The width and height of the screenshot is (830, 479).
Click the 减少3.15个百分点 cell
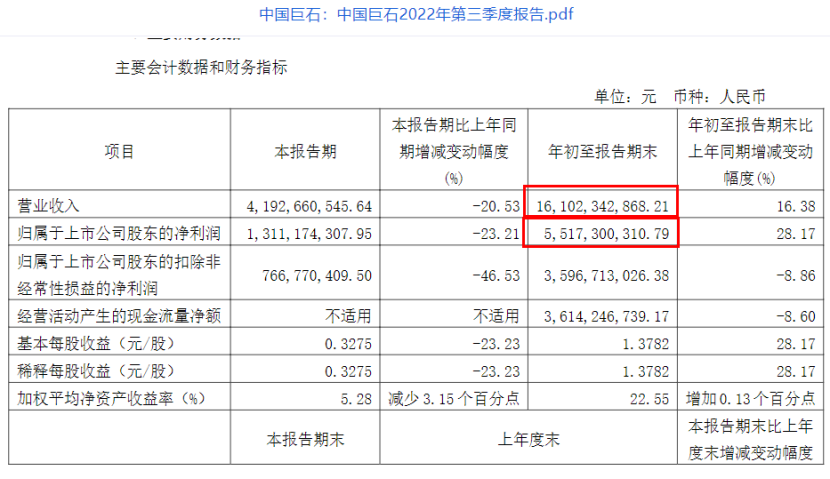point(454,398)
